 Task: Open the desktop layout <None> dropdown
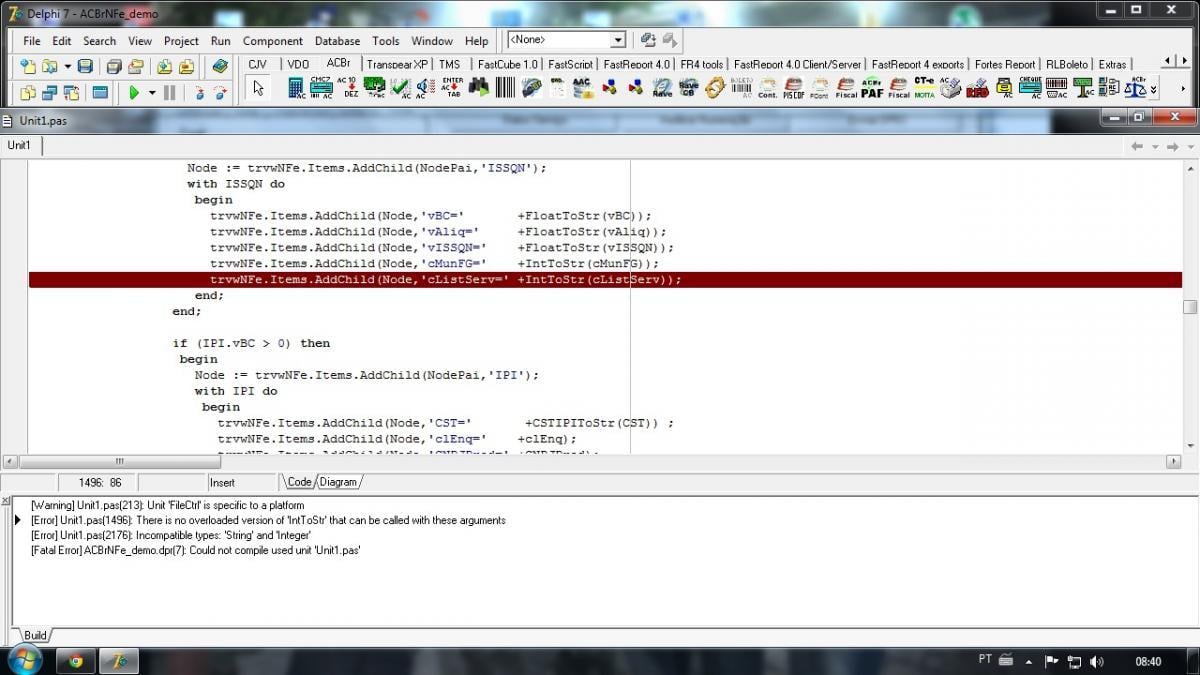pos(566,40)
